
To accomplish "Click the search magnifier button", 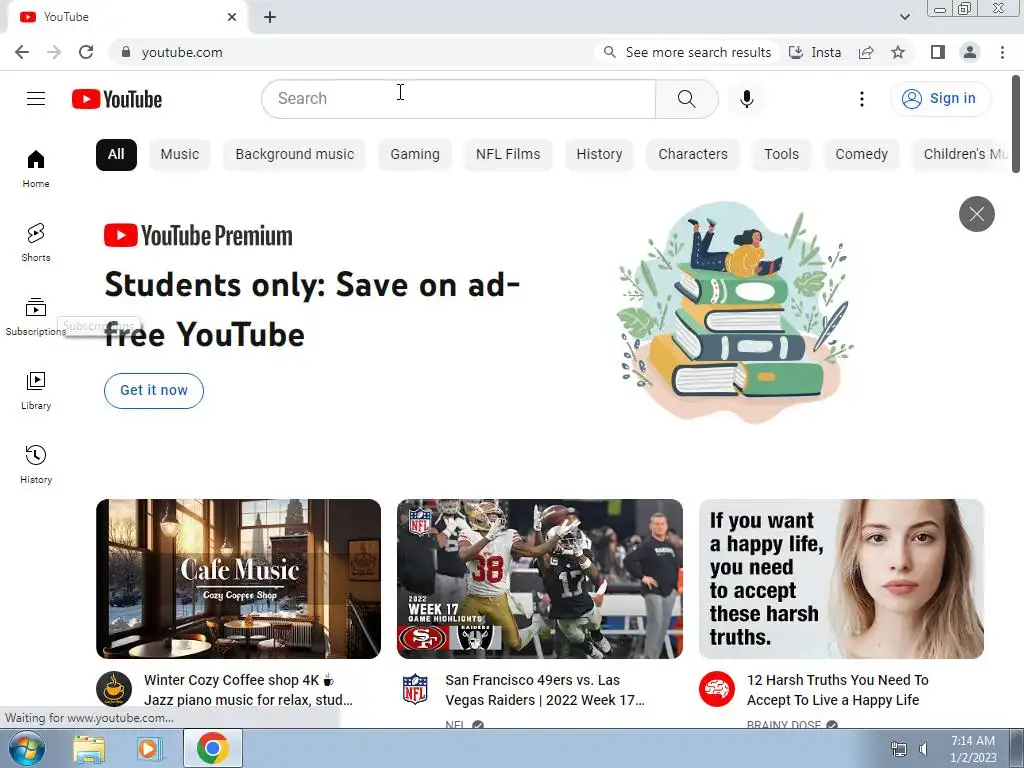I will click(686, 99).
